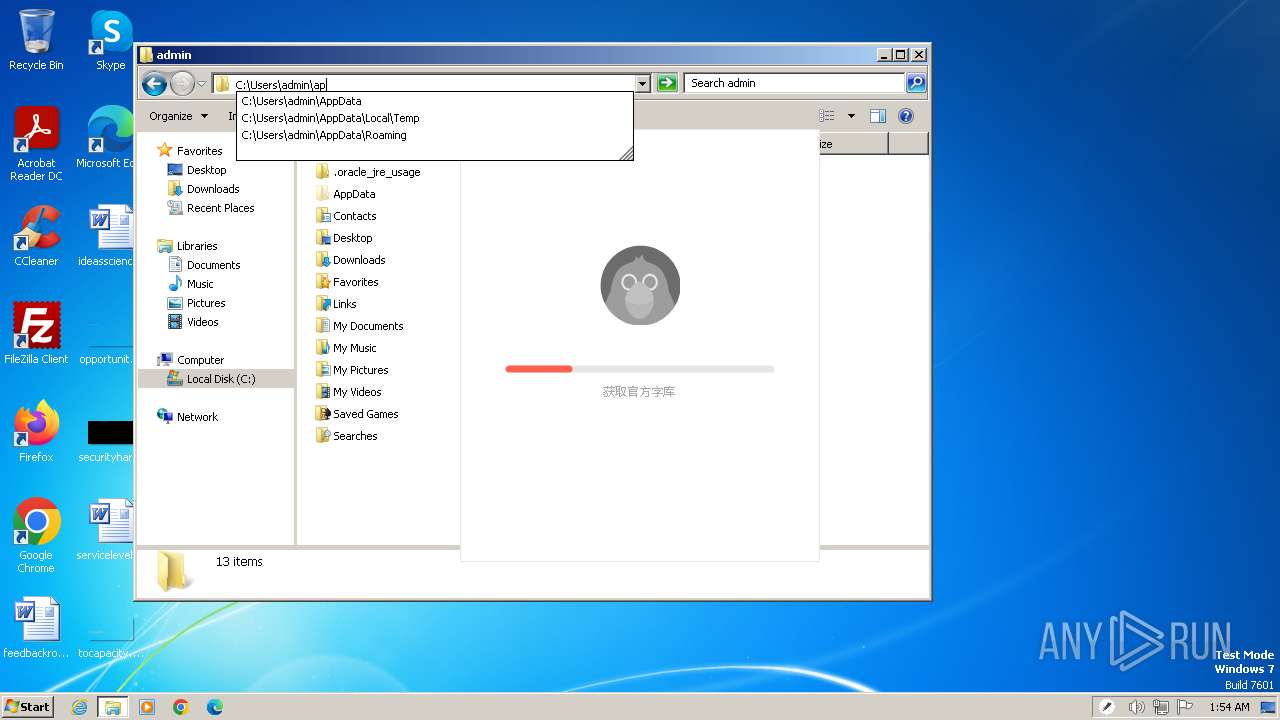This screenshot has height=720, width=1280.
Task: Select the Links folder
Action: tap(335, 304)
